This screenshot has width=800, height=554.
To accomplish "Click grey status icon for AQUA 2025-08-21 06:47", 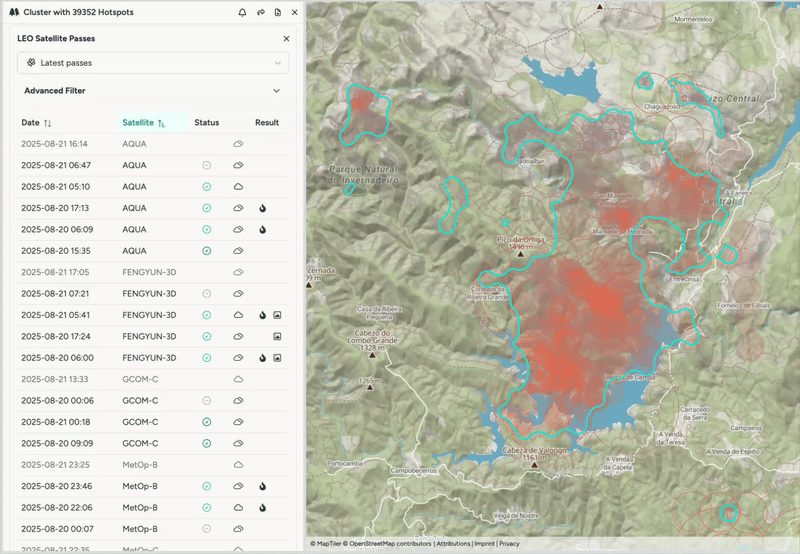I will pos(206,165).
